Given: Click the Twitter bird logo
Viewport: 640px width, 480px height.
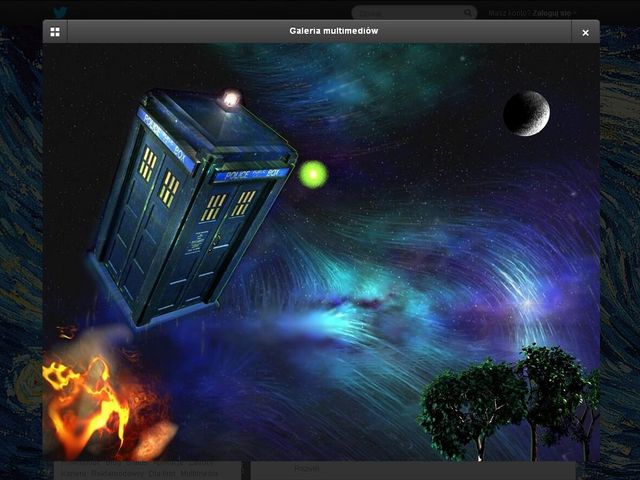Looking at the screenshot, I should click(61, 12).
